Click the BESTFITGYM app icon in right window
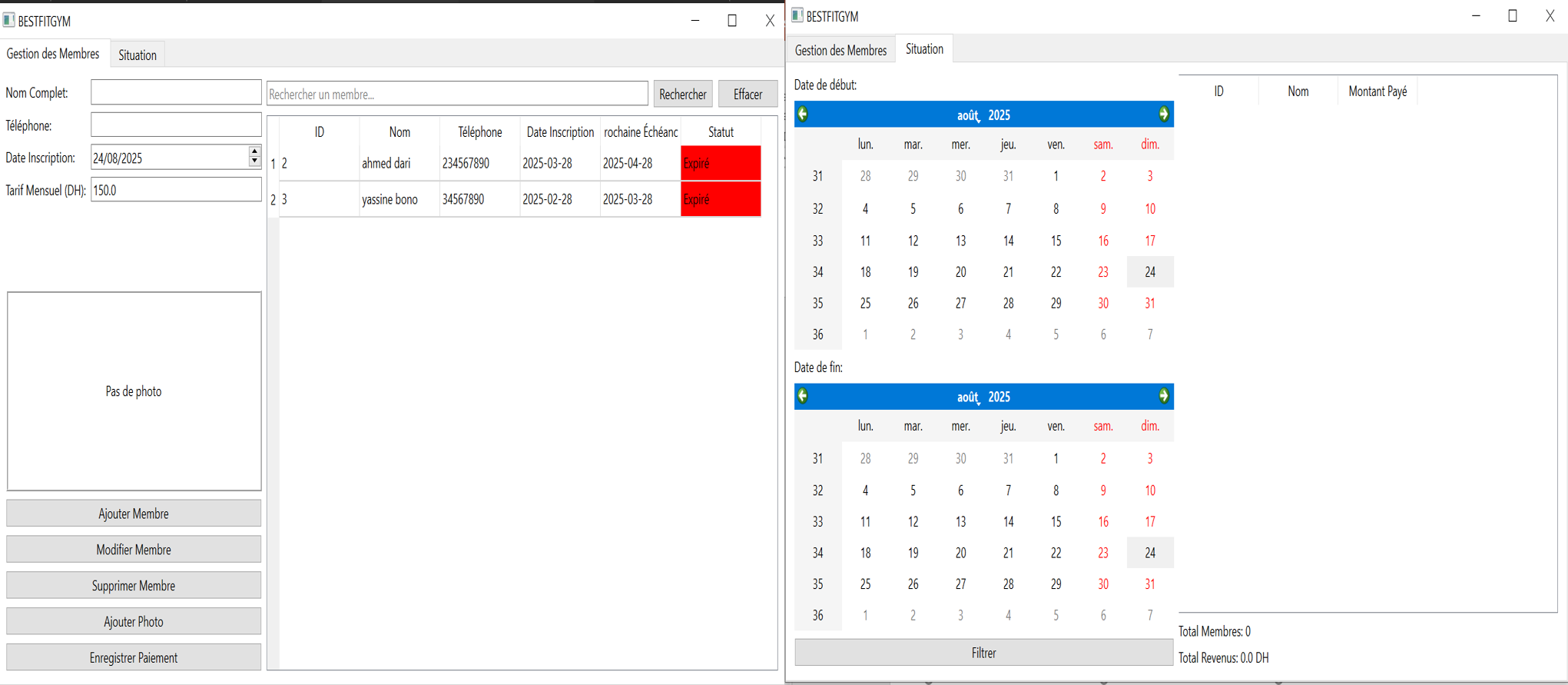The width and height of the screenshot is (1568, 685). tap(797, 15)
